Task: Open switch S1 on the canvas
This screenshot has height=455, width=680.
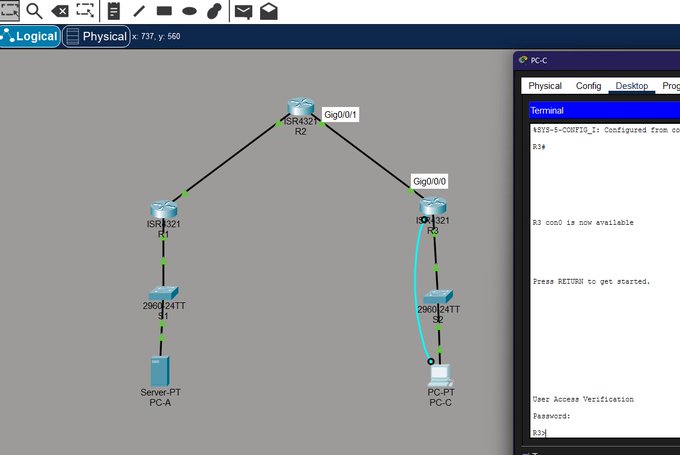Action: pyautogui.click(x=163, y=293)
